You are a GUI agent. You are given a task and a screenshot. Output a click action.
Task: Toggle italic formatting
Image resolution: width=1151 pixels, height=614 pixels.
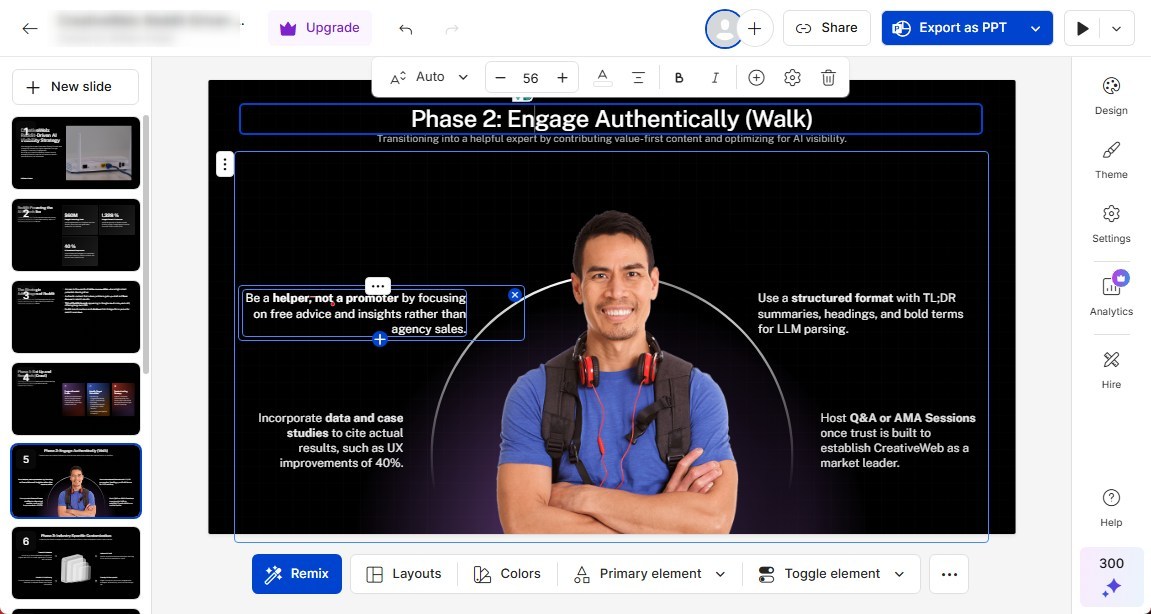(715, 77)
